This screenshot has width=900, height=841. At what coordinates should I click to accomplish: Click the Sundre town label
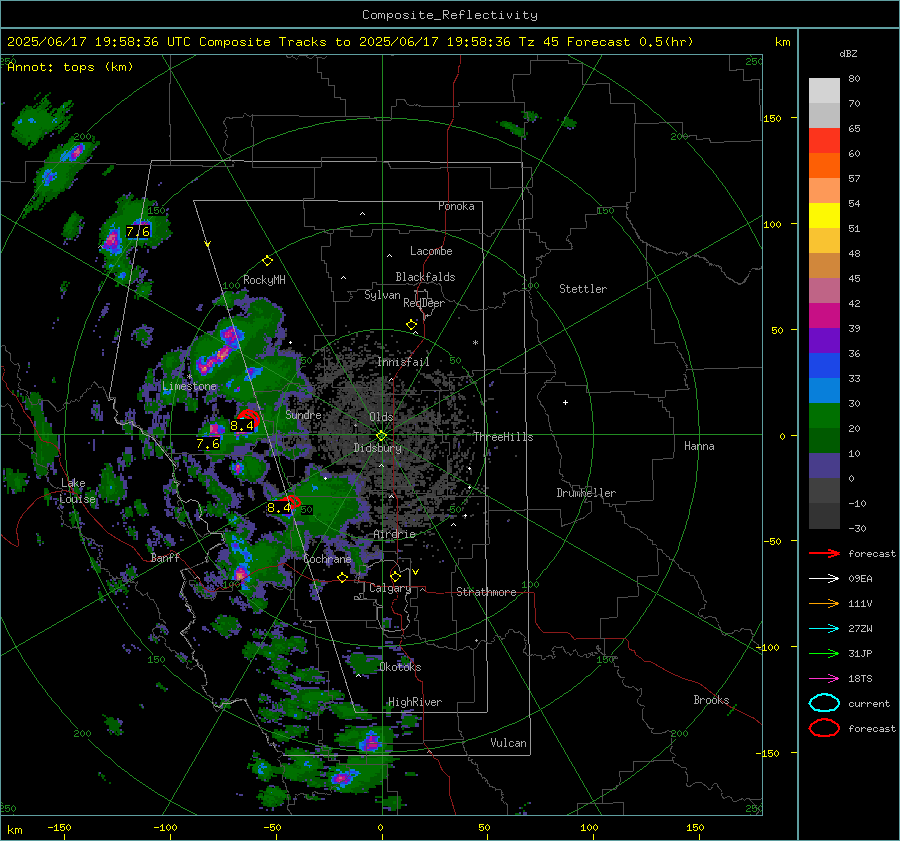pyautogui.click(x=303, y=414)
